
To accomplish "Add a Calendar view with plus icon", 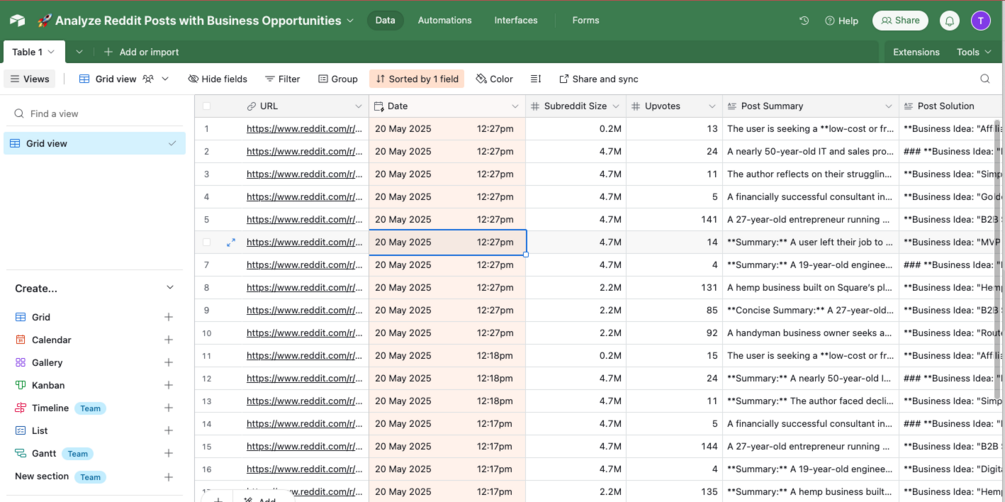I will coord(169,340).
